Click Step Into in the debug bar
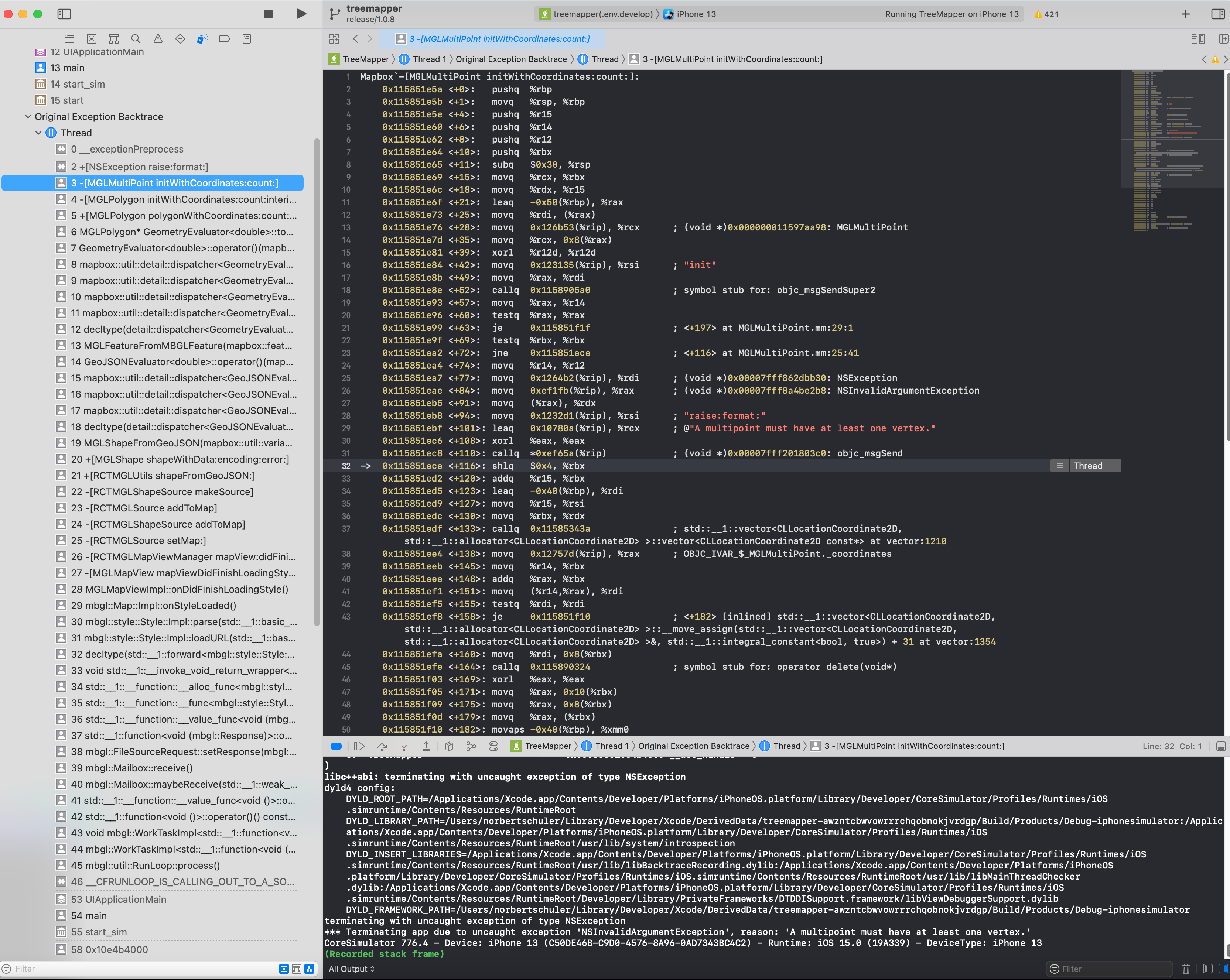This screenshot has height=980, width=1230. tap(404, 746)
